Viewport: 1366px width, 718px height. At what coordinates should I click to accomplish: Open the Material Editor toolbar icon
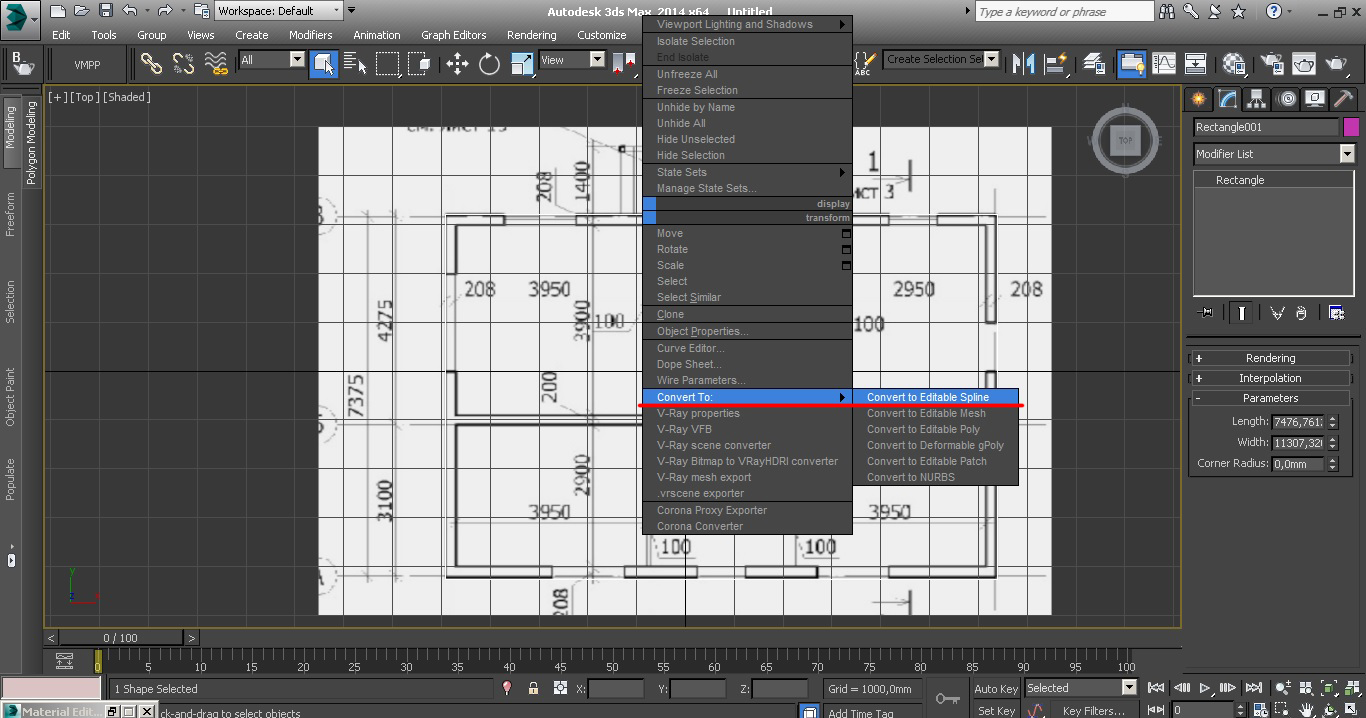coord(1234,64)
